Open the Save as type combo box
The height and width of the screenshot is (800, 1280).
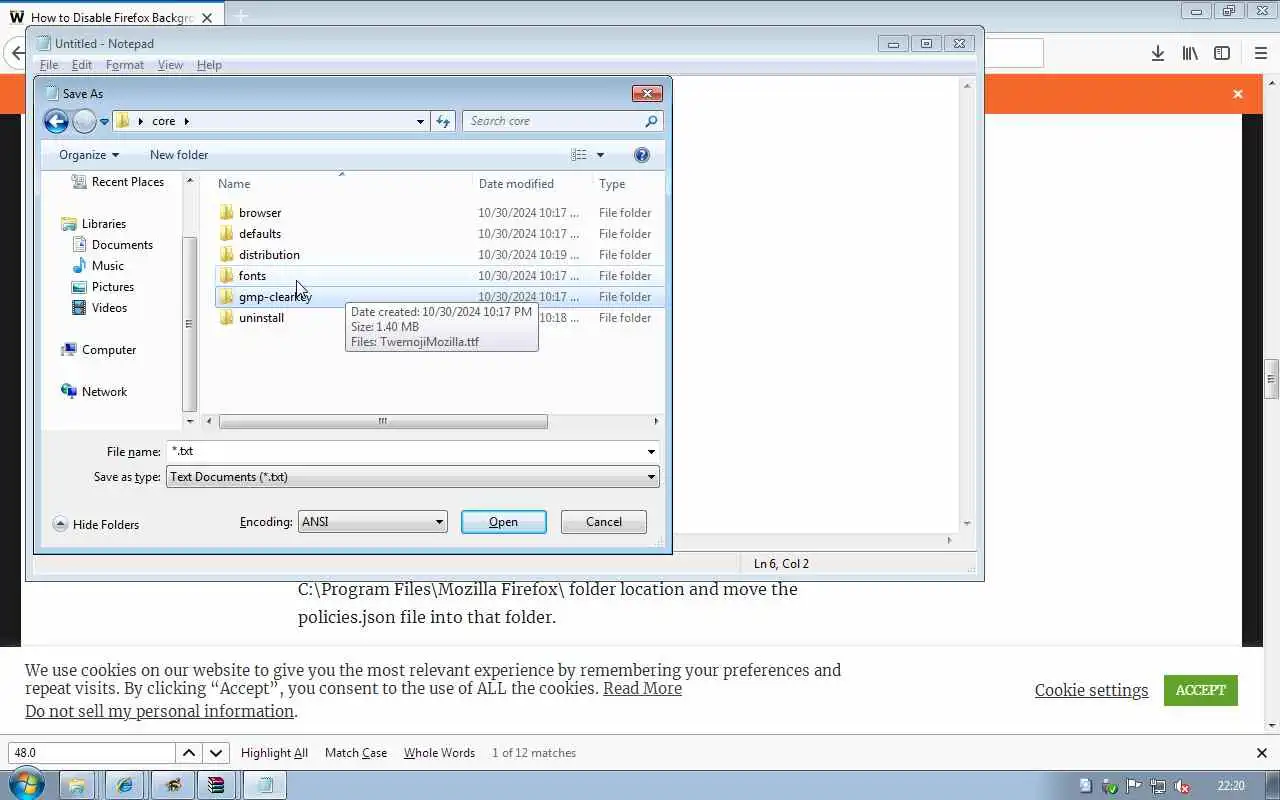412,477
